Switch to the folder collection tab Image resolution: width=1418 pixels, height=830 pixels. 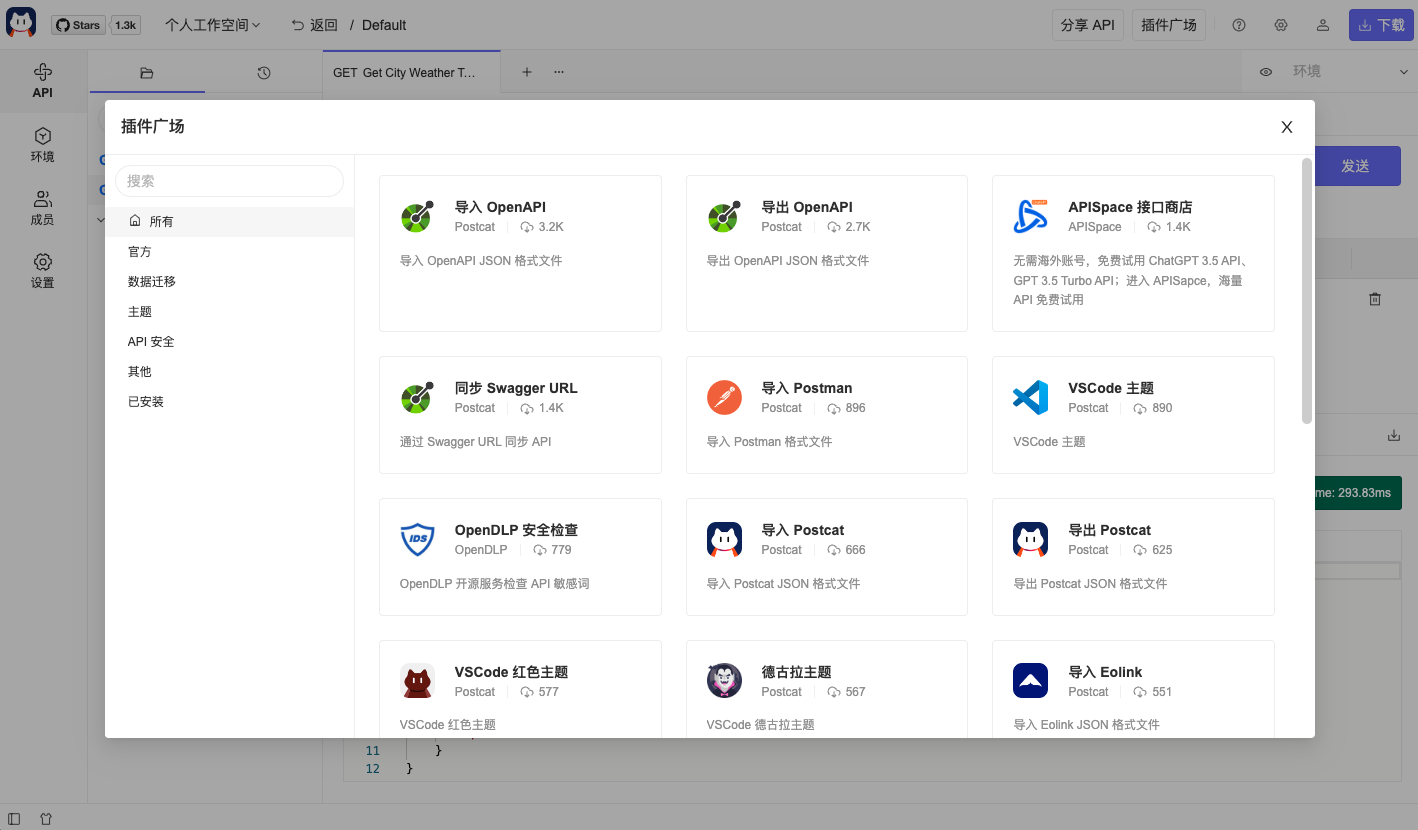(147, 72)
